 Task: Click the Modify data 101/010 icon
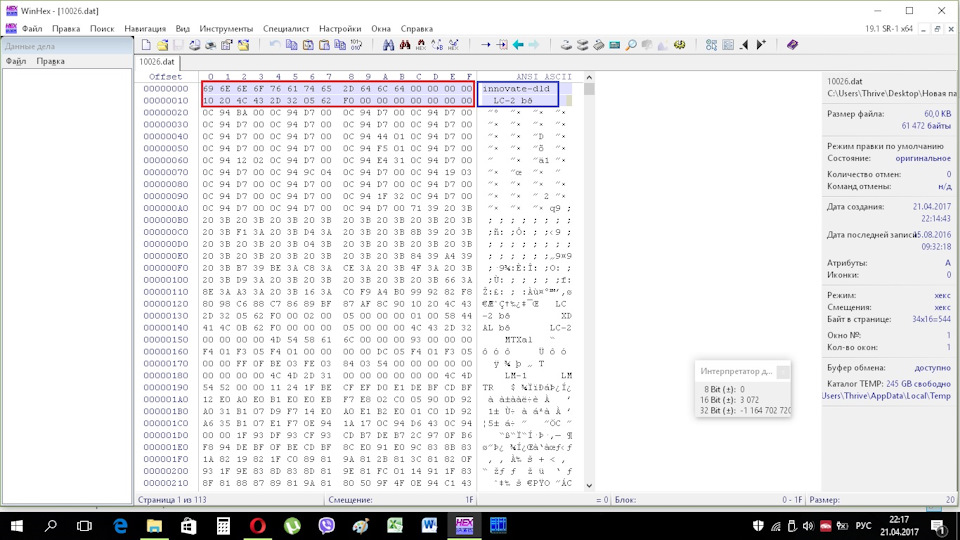(x=356, y=45)
